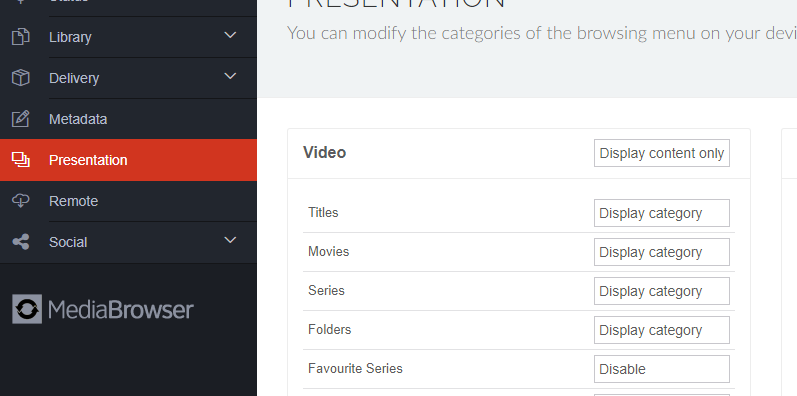This screenshot has height=396, width=797.
Task: Click the Metadata edit pencil icon
Action: pos(20,119)
